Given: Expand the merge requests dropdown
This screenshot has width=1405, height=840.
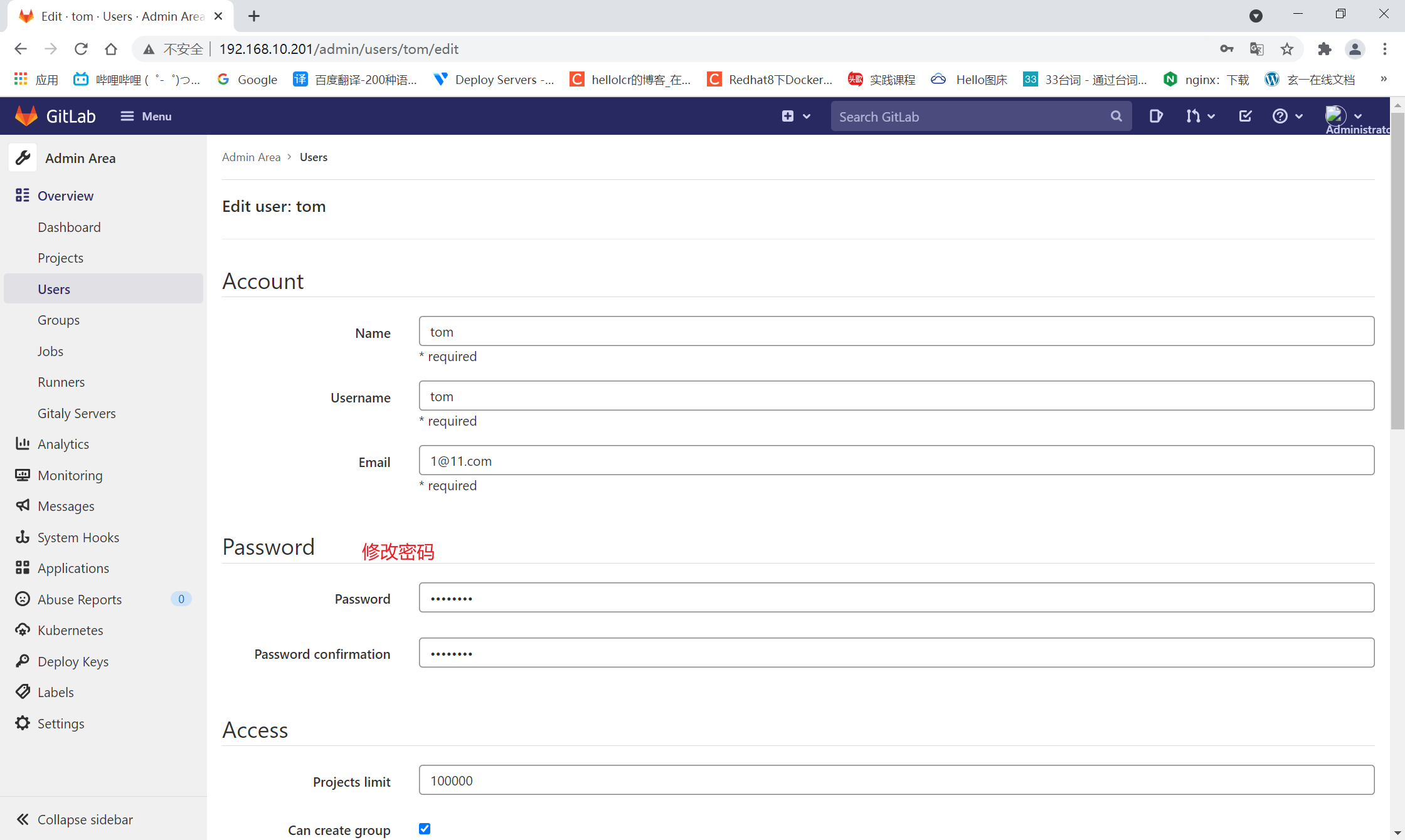Looking at the screenshot, I should click(x=1200, y=116).
